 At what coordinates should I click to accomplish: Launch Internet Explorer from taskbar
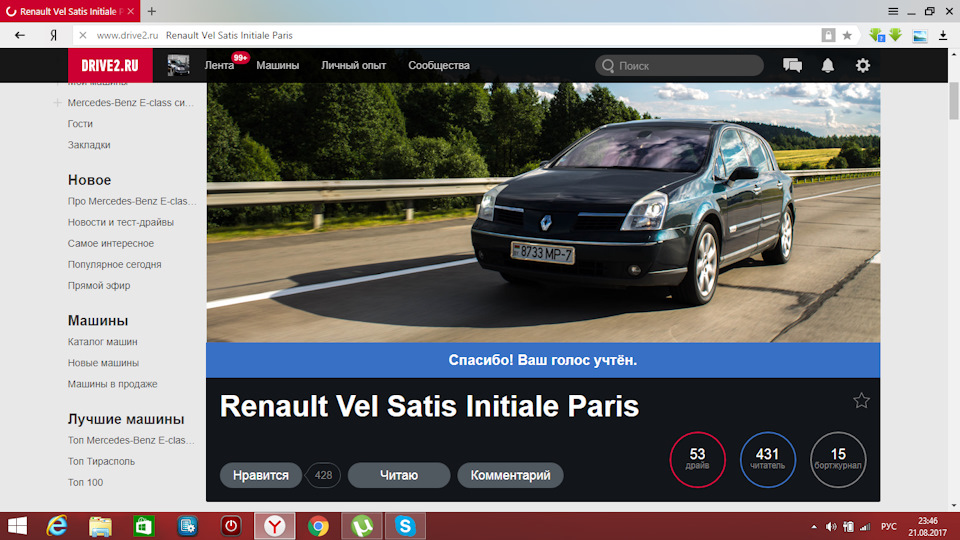(x=57, y=526)
